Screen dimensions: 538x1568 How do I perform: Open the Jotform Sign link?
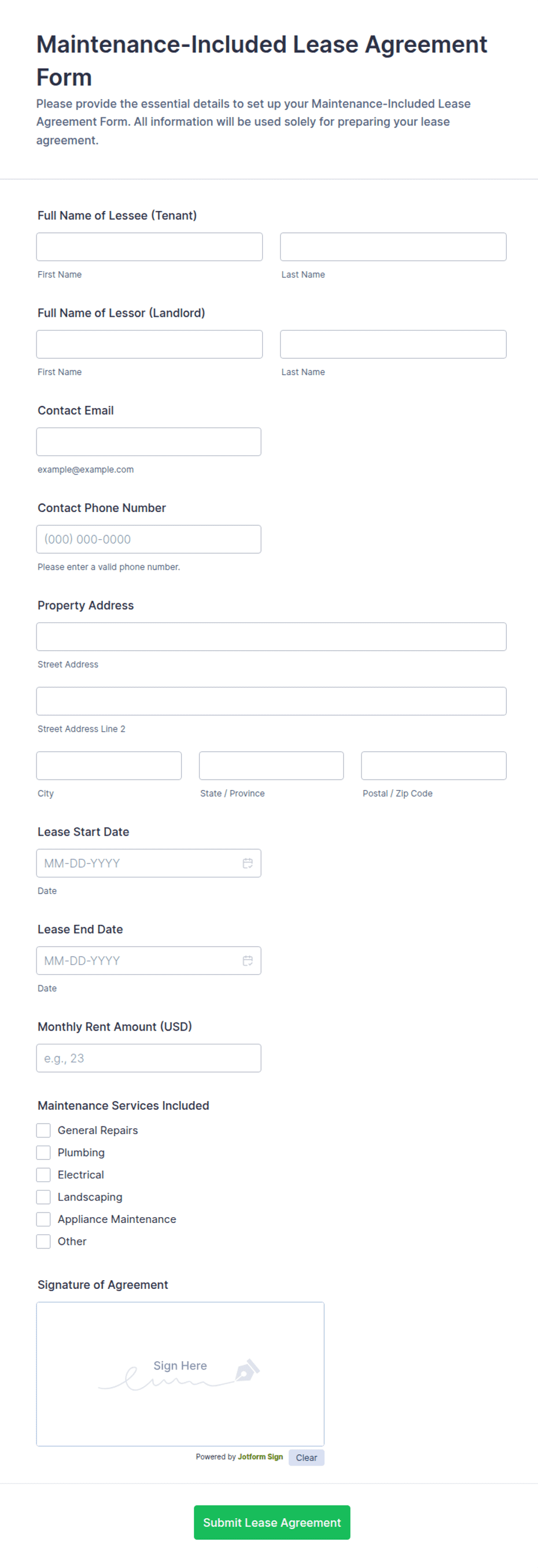[x=260, y=1456]
